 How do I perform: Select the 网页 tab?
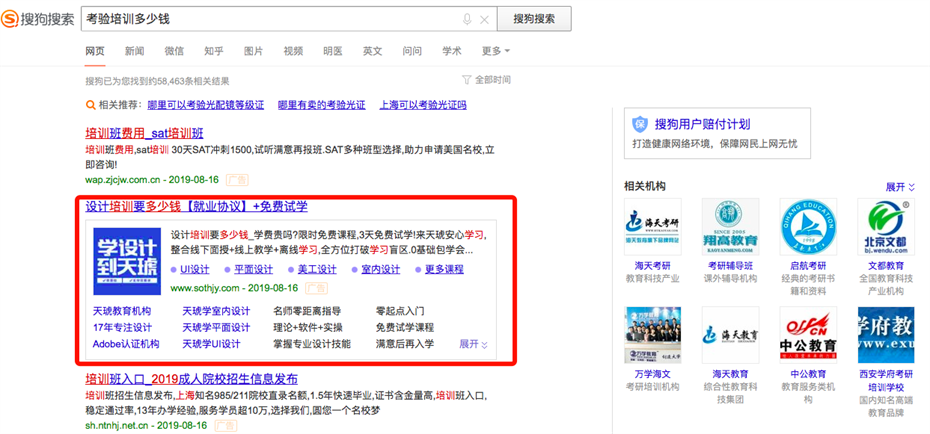point(95,51)
